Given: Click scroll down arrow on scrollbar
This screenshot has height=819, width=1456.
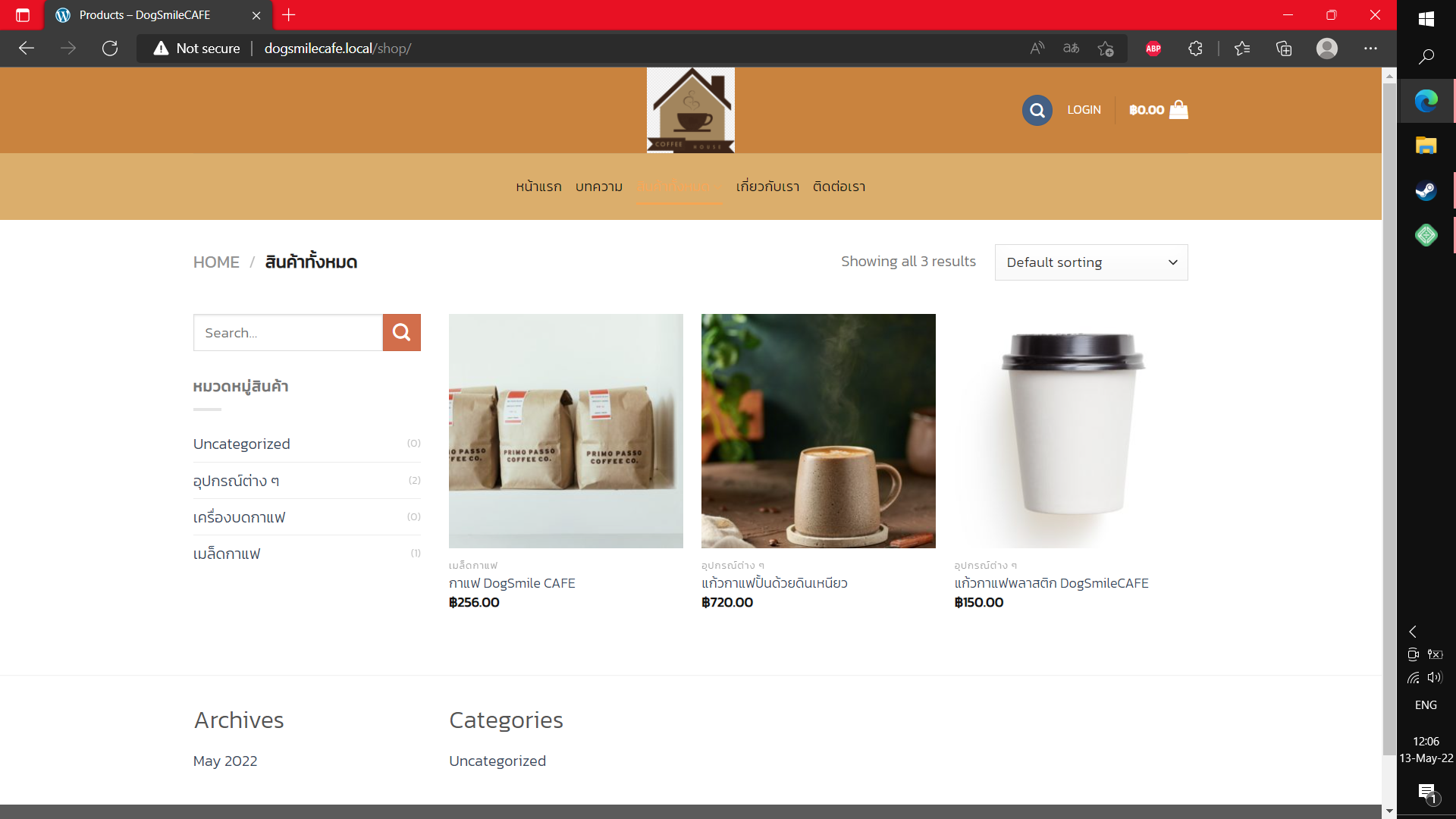Looking at the screenshot, I should coord(1389,811).
